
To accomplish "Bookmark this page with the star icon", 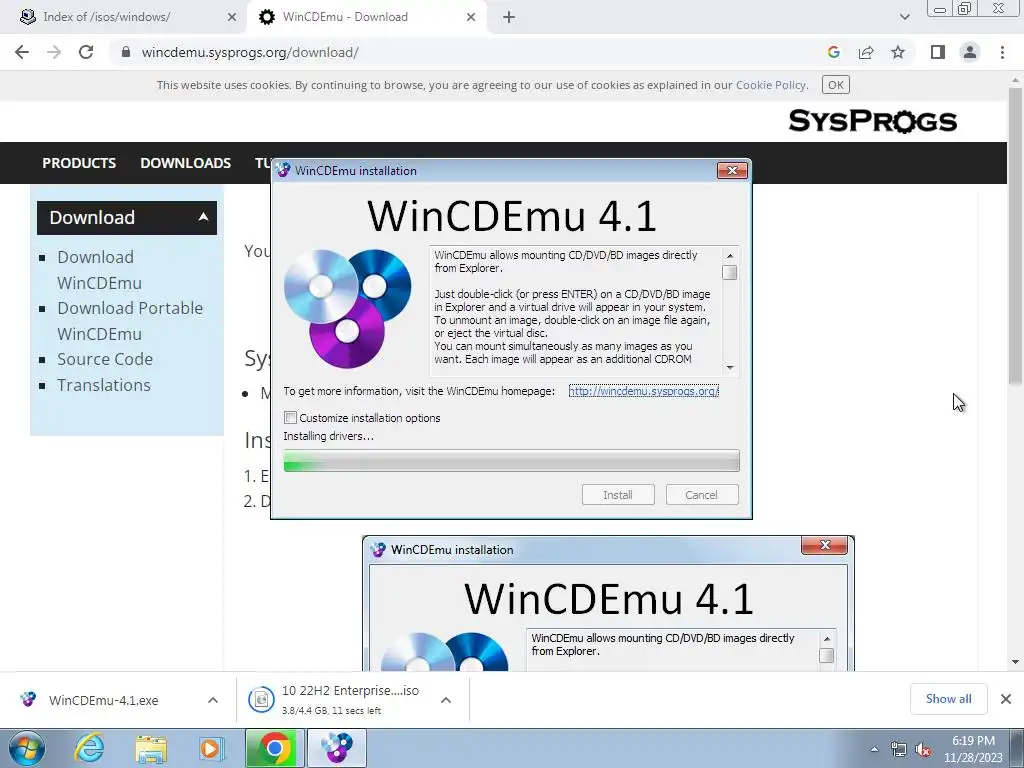I will click(x=898, y=52).
